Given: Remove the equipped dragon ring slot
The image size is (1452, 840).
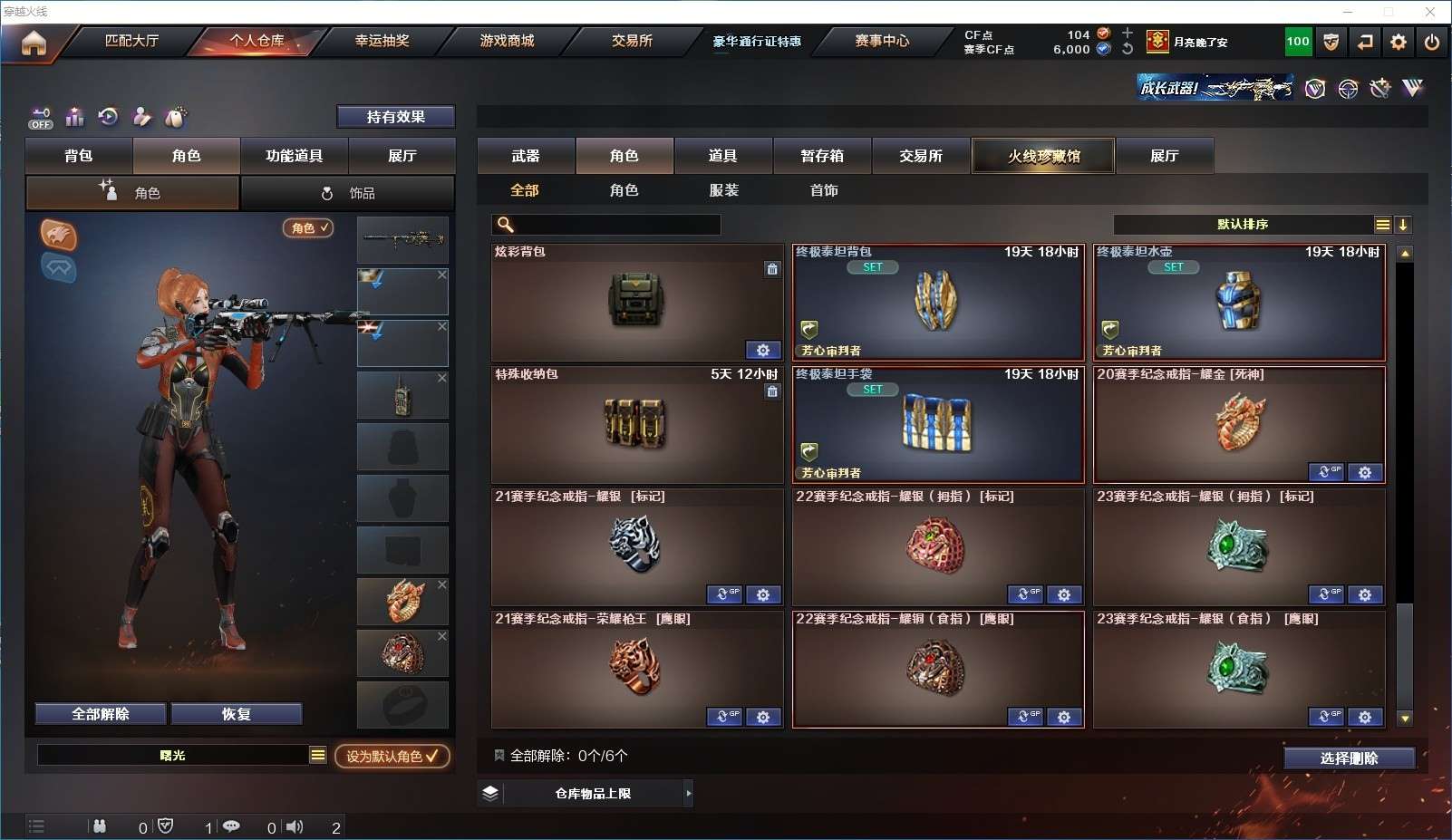Looking at the screenshot, I should 442,584.
